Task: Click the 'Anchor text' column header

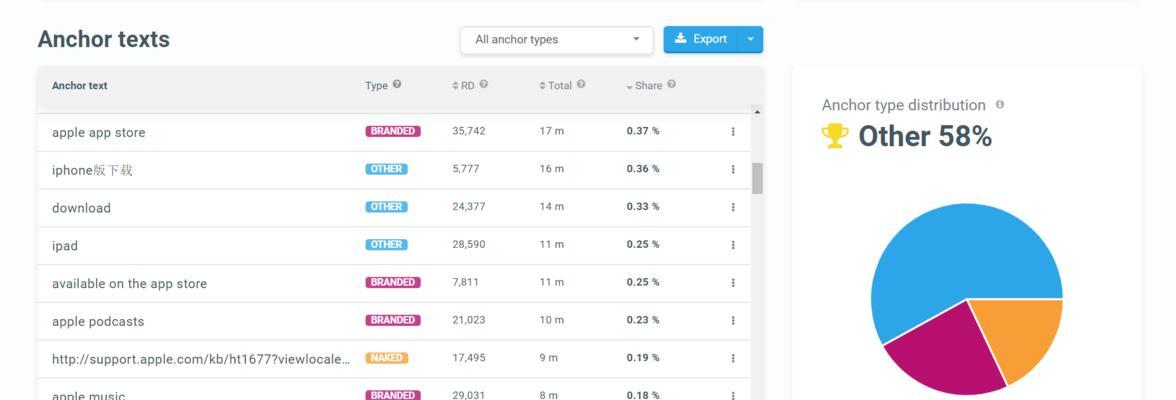Action: pyautogui.click(x=80, y=86)
